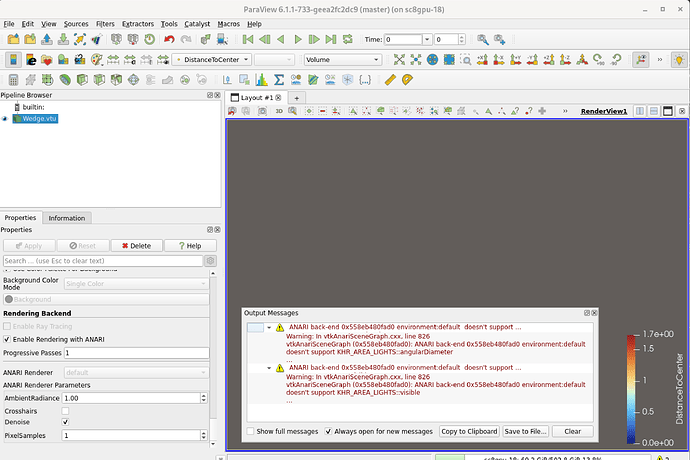Step to next frame
Image resolution: width=690 pixels, height=460 pixels.
pyautogui.click(x=314, y=39)
